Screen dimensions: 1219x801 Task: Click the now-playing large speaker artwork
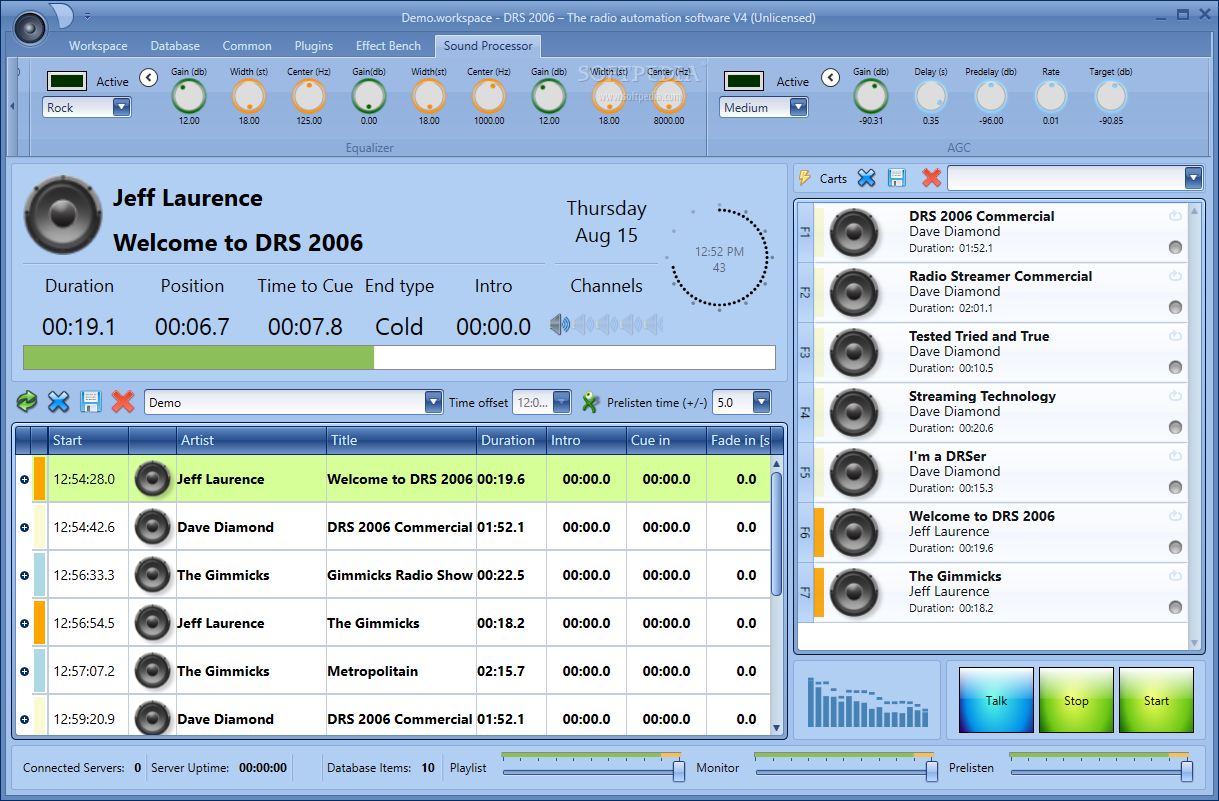click(x=63, y=216)
